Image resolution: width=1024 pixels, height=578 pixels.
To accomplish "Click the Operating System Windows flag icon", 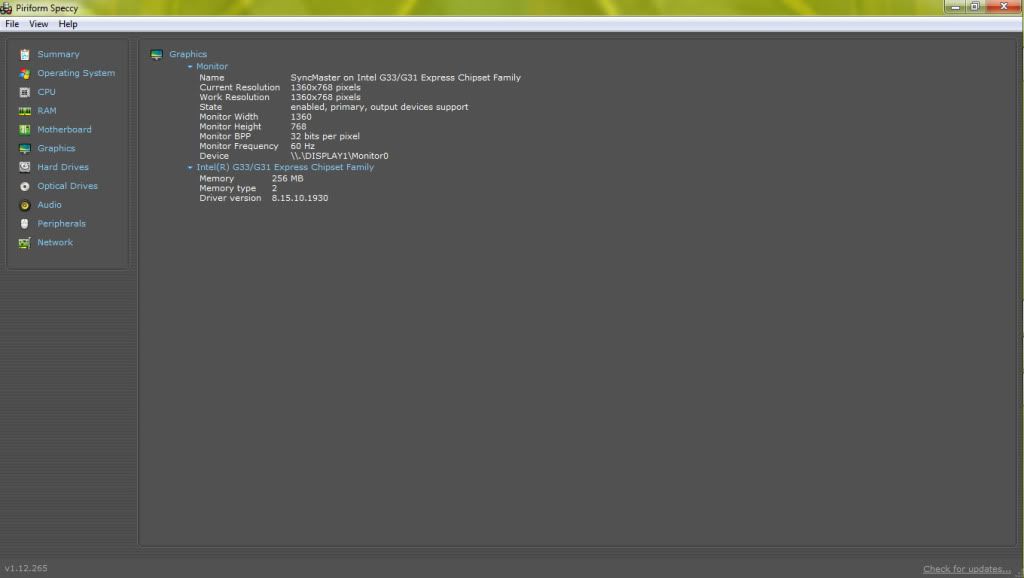I will point(25,74).
